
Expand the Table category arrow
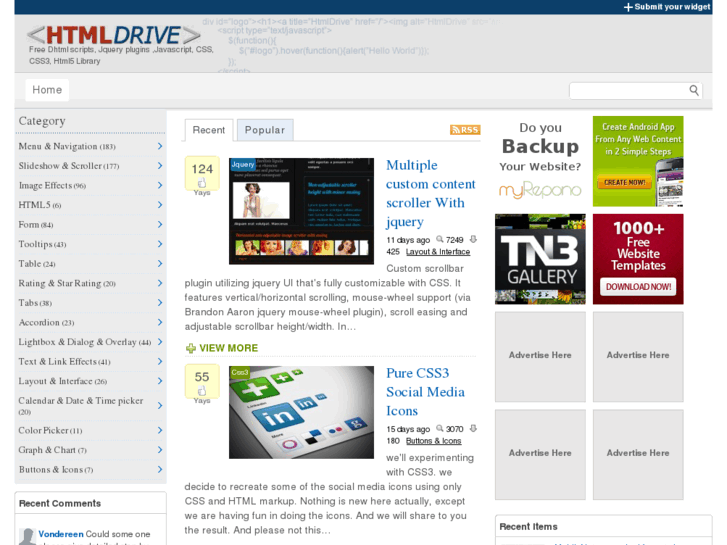160,263
